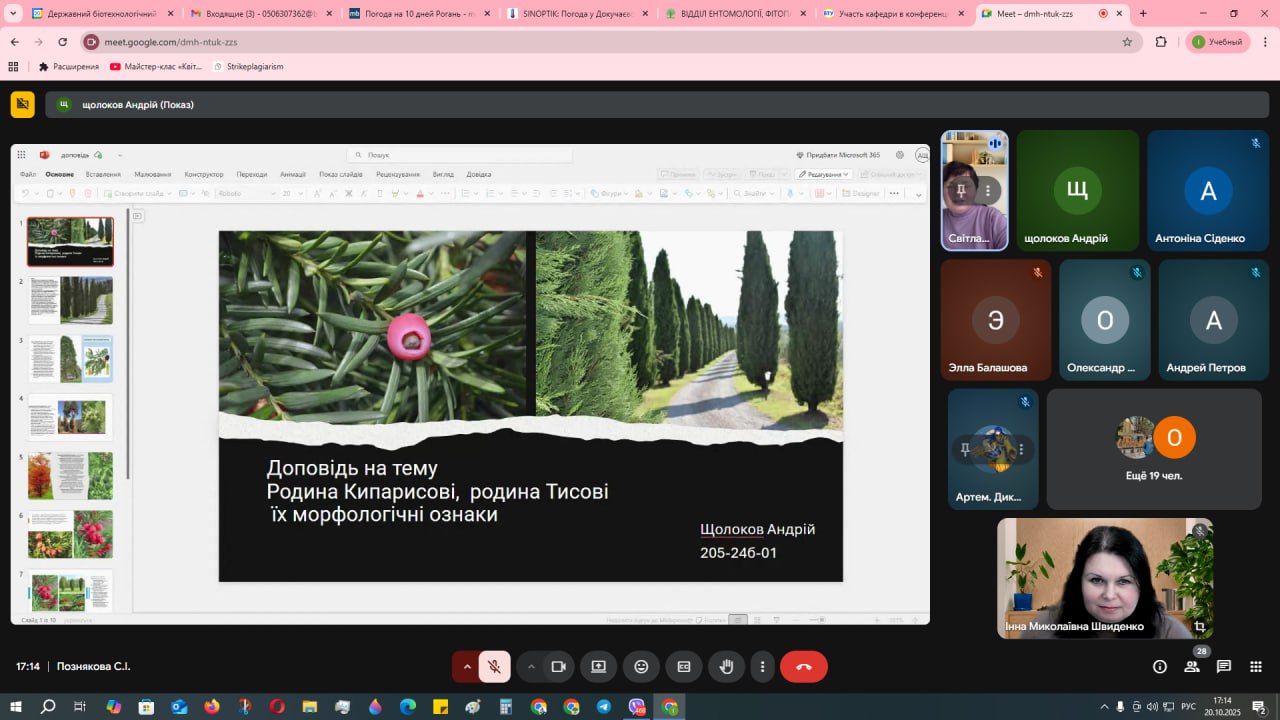This screenshot has width=1280, height=720.
Task: Open the chat with everyone panel
Action: pyautogui.click(x=1223, y=667)
